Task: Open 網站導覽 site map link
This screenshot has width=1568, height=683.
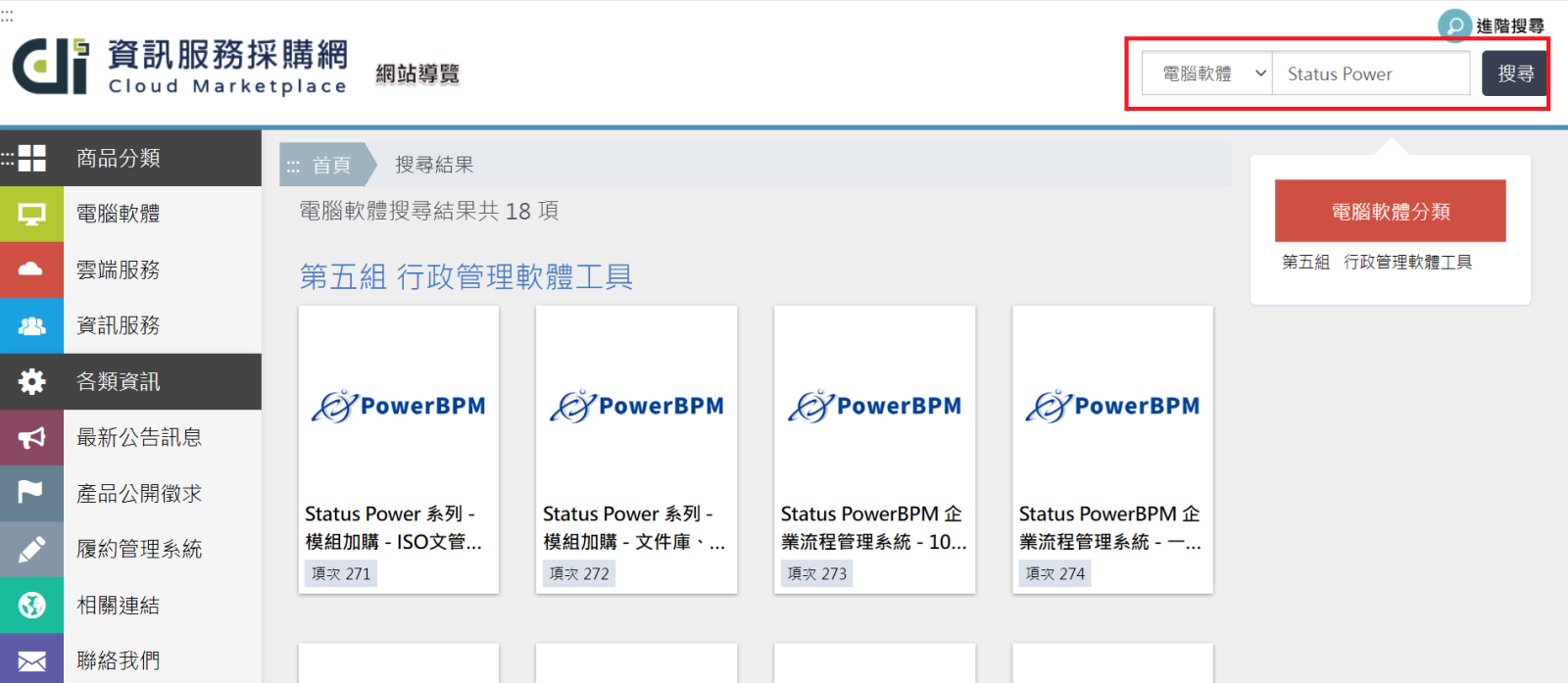Action: coord(417,73)
